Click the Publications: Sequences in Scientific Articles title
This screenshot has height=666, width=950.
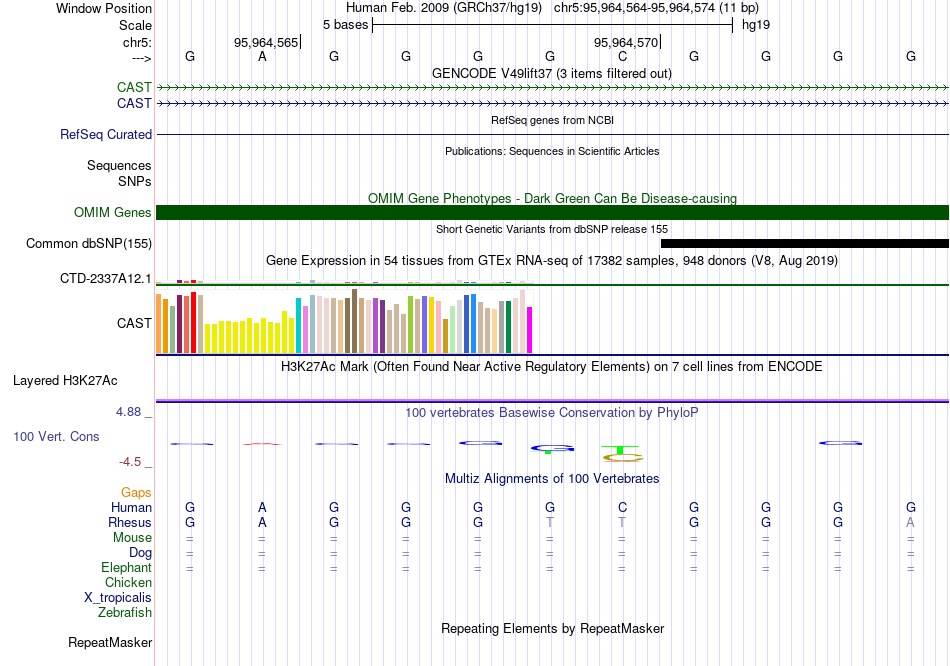click(552, 151)
